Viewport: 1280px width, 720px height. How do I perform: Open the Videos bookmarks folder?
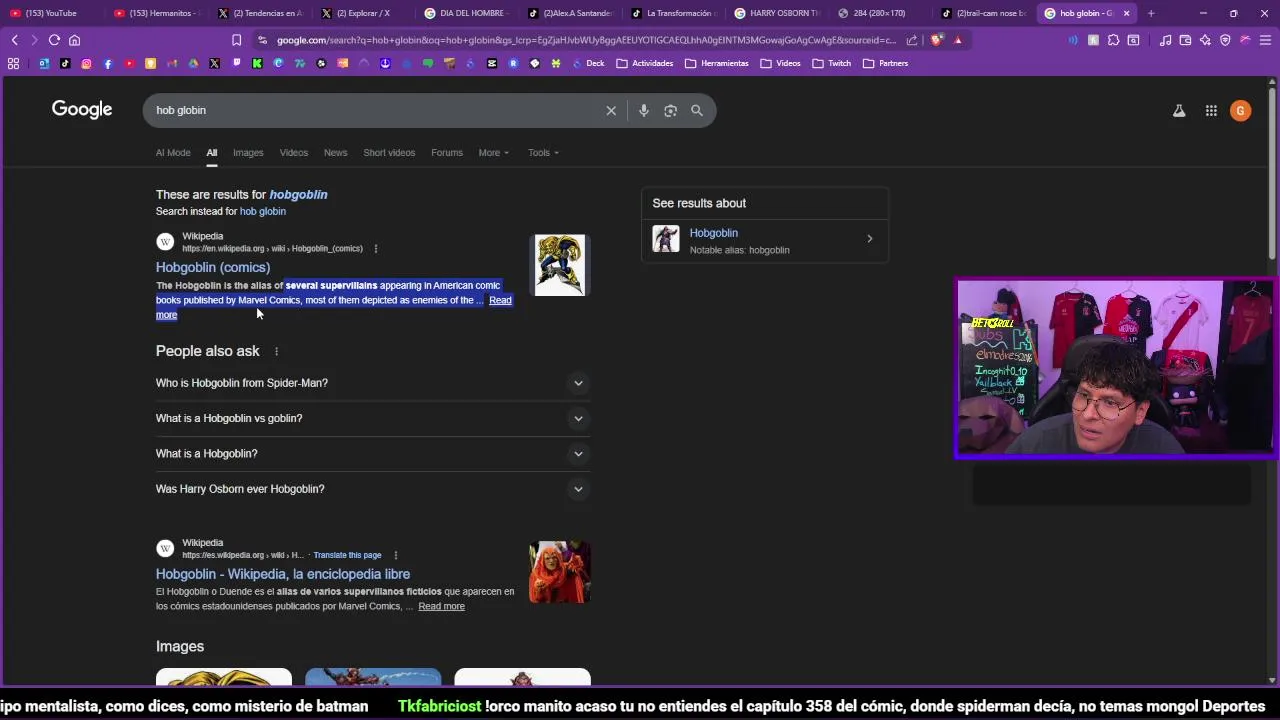pos(780,63)
